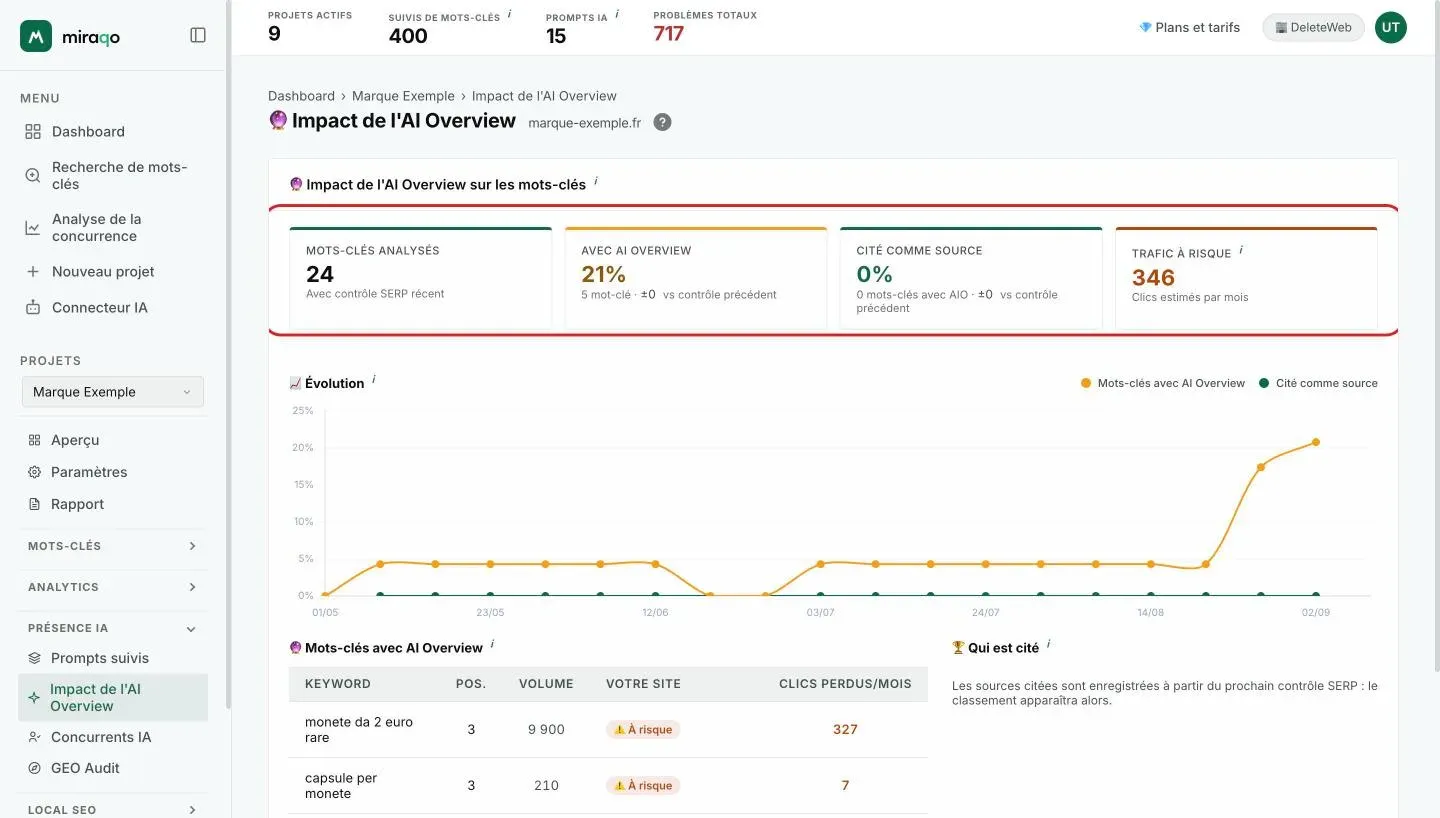Click the Paramètres gear icon
The height and width of the screenshot is (818, 1440).
(34, 472)
